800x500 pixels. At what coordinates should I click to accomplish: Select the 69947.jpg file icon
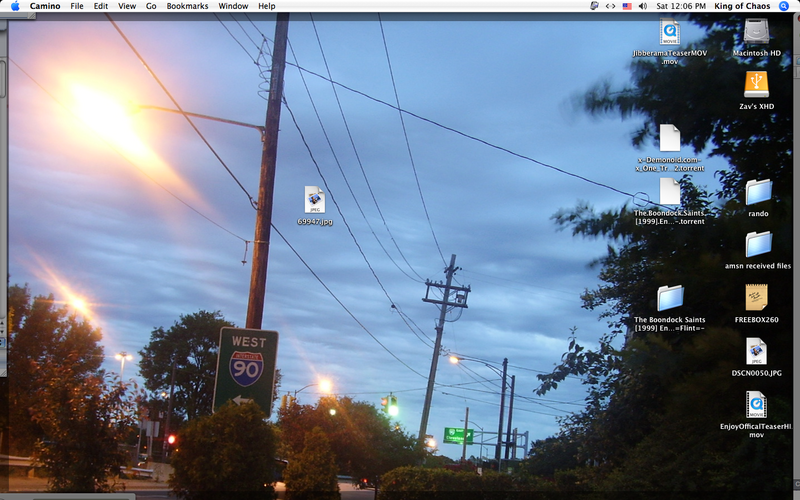(315, 199)
